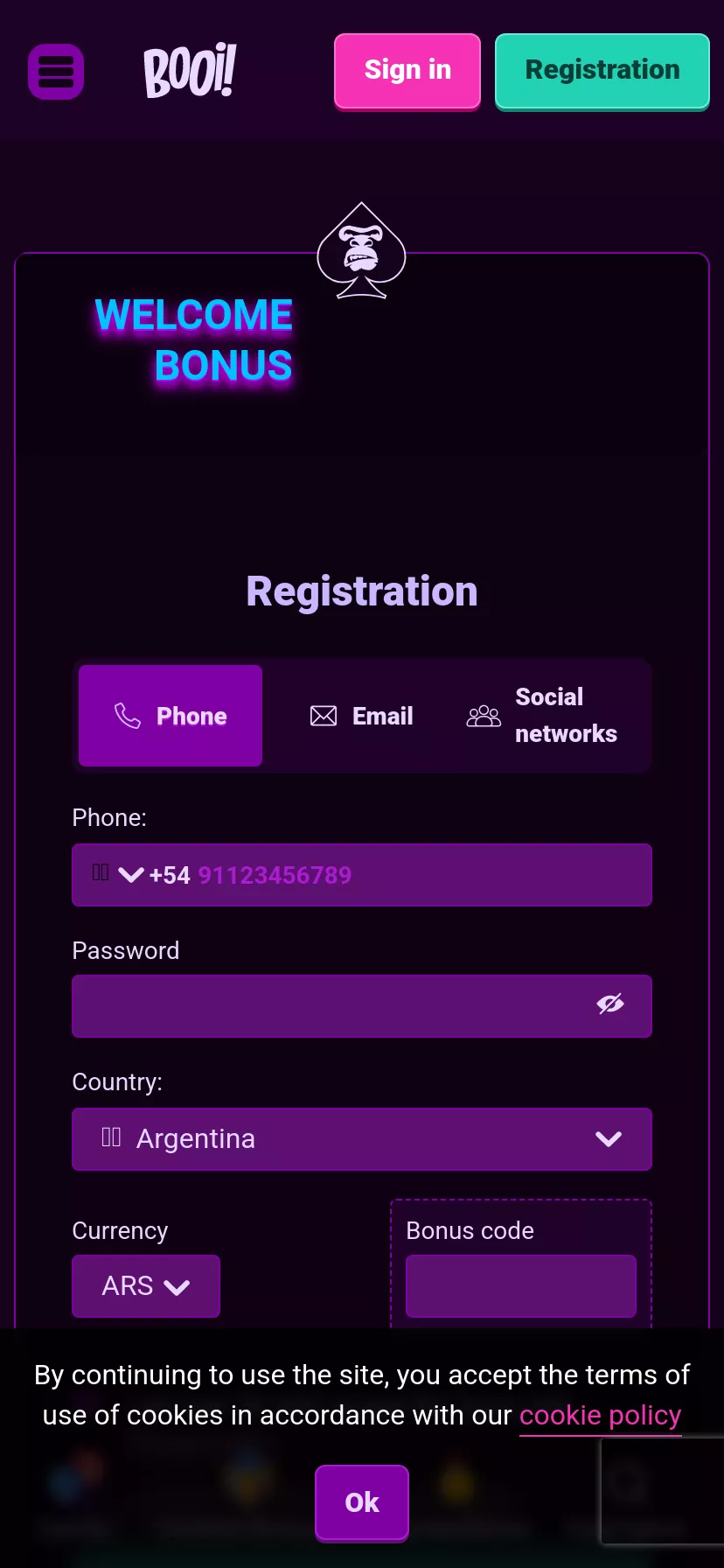Click the Bonus code input field
The height and width of the screenshot is (1568, 724).
pos(521,1286)
